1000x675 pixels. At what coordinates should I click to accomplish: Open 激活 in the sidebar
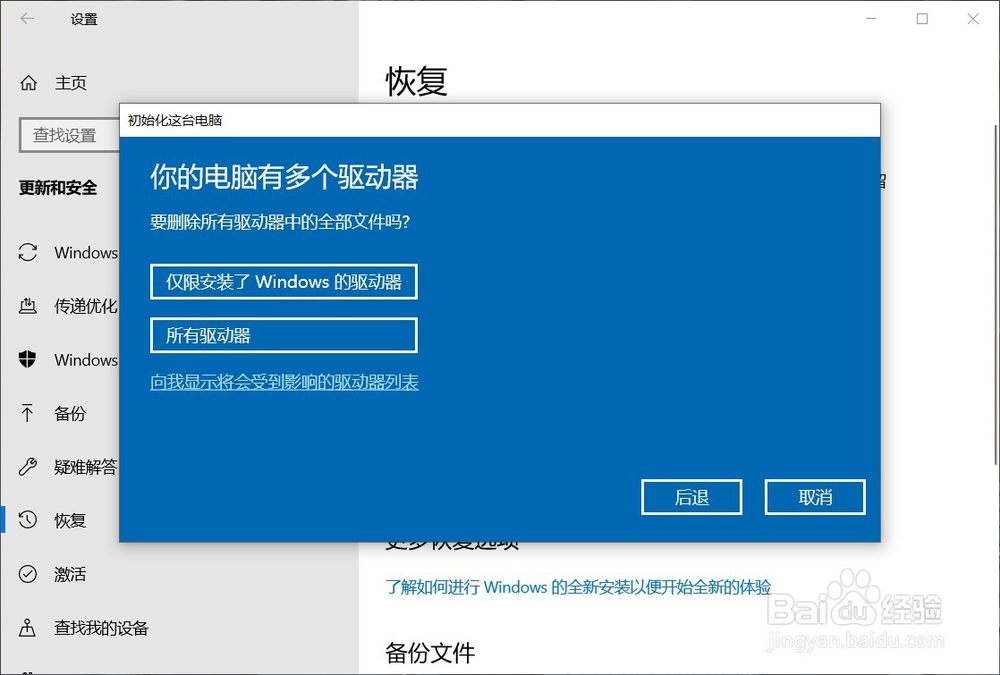(x=70, y=574)
